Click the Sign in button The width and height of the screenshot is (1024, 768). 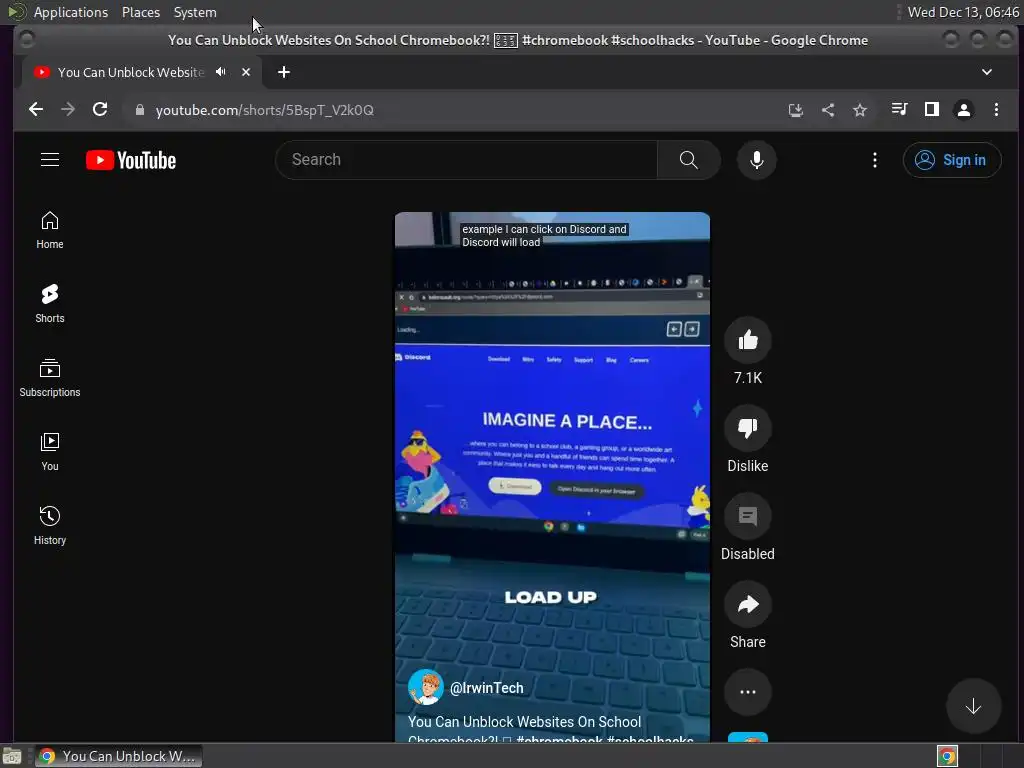952,160
